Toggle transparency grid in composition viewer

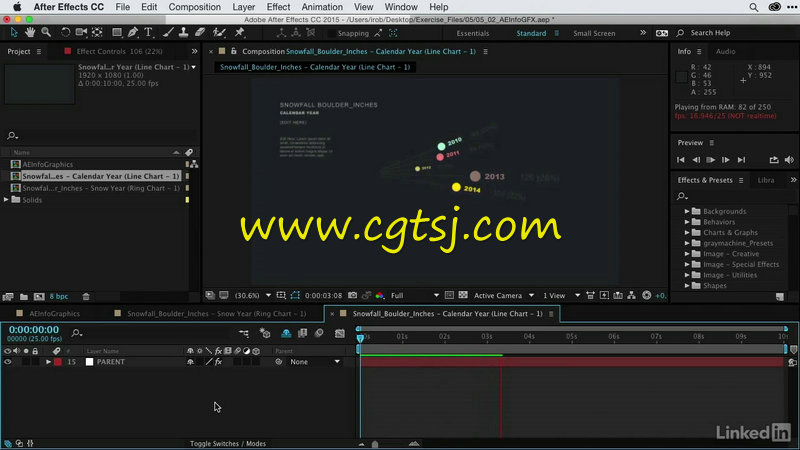click(x=463, y=295)
